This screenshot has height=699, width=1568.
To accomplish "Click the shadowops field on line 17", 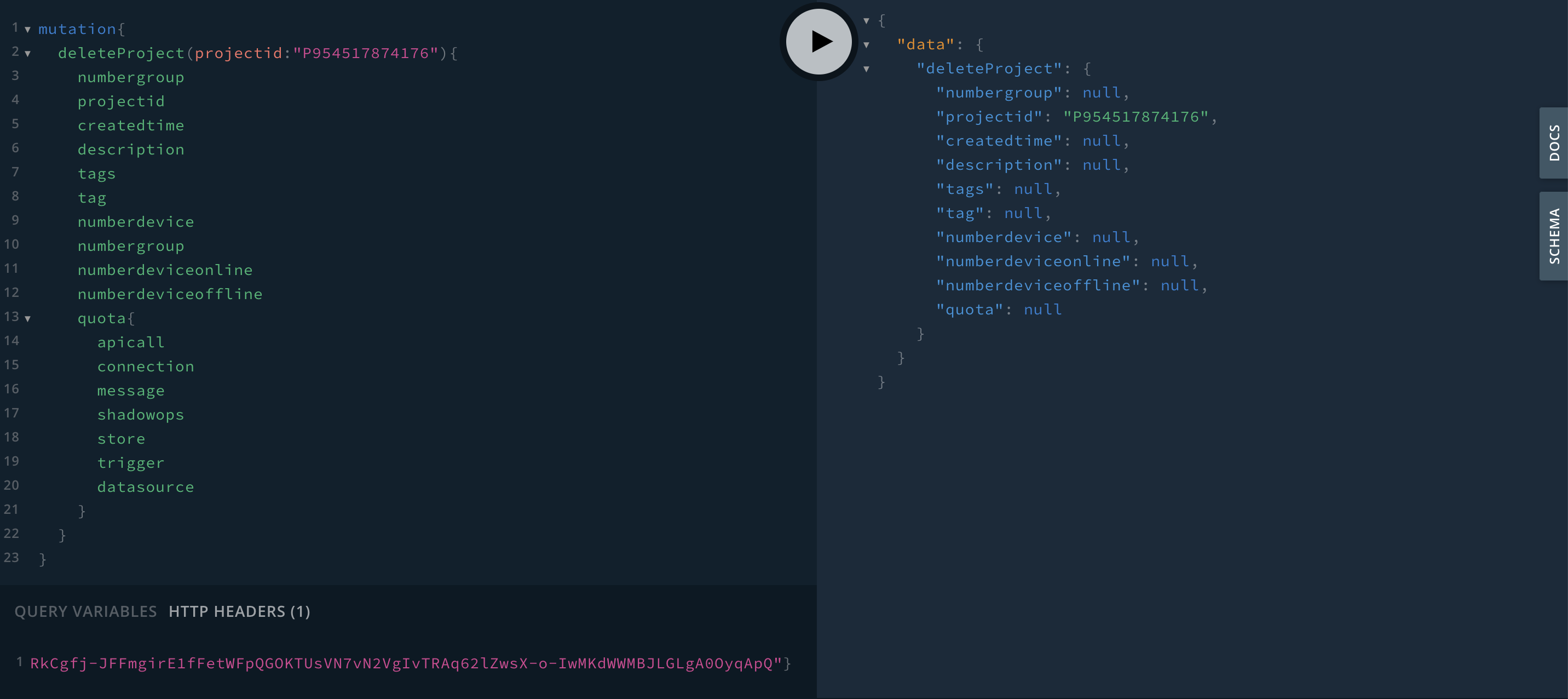I will [141, 415].
